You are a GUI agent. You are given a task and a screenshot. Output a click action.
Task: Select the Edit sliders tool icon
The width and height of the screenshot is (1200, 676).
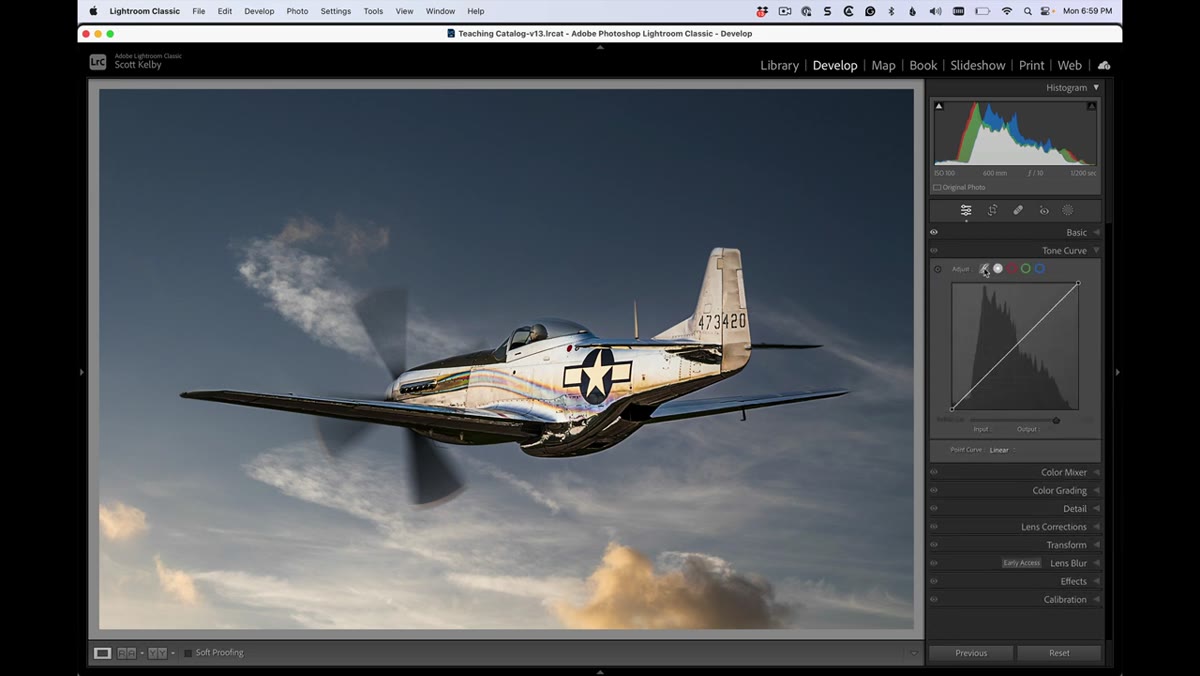coord(966,210)
